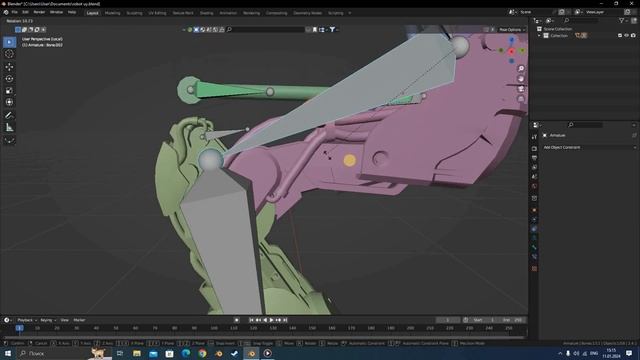640x360 pixels.
Task: Open the Keying dropdown in timeline
Action: click(x=48, y=320)
